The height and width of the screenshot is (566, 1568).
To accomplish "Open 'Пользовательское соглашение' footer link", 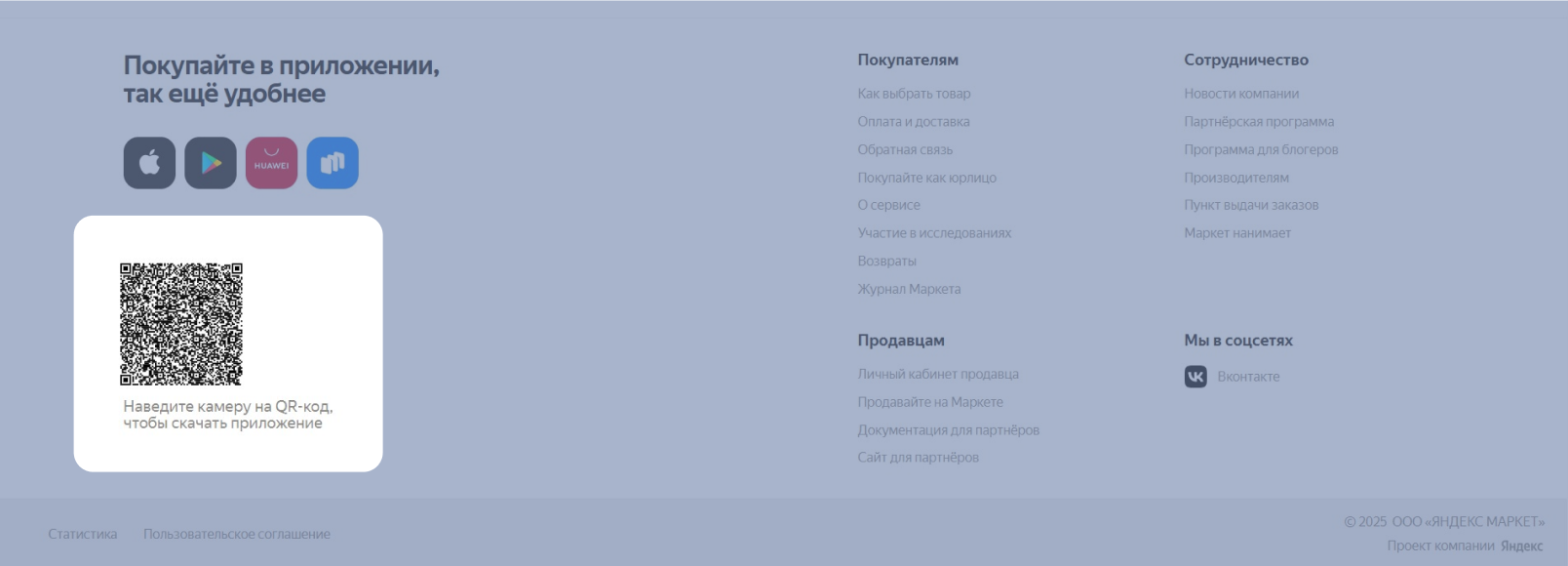I will 237,534.
